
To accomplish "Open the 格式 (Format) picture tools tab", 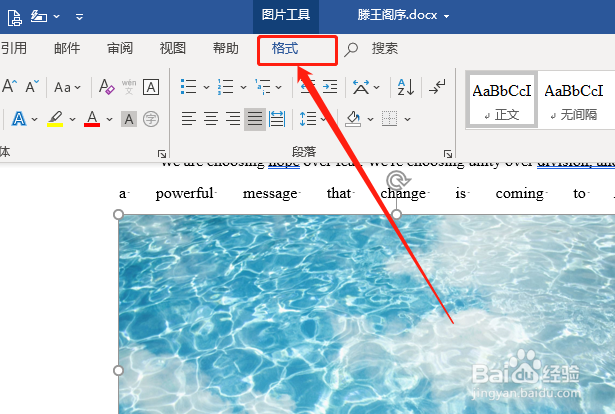I will [x=285, y=49].
